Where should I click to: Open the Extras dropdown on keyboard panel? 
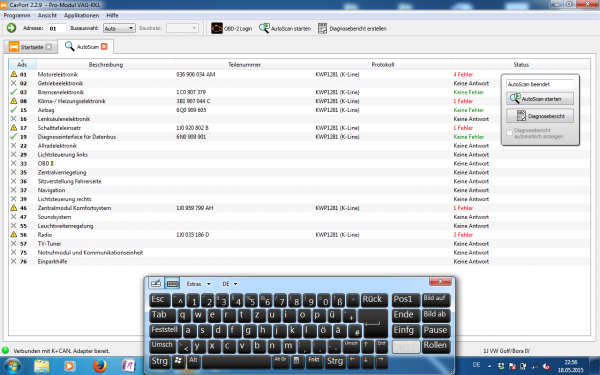tap(198, 284)
